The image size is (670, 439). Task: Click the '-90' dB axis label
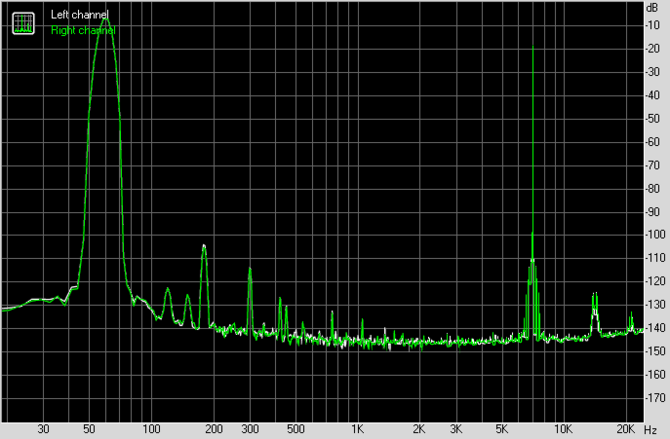(x=653, y=212)
